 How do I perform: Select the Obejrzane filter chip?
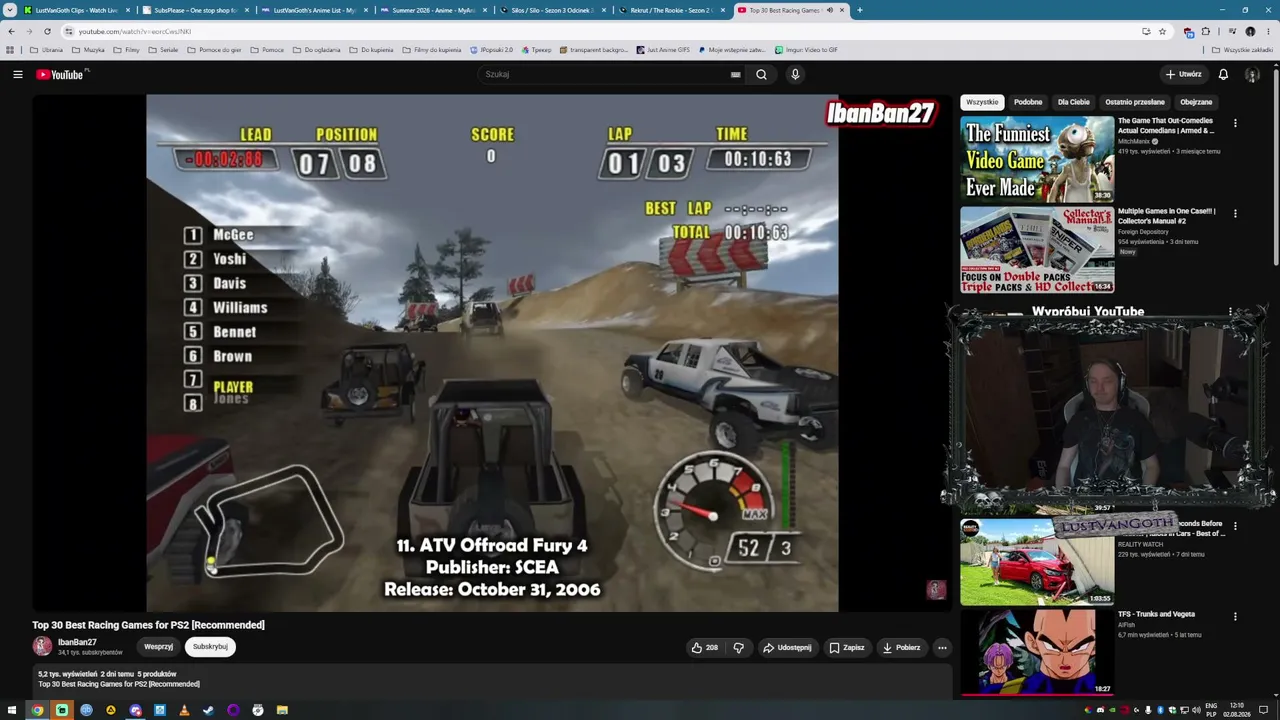[1196, 102]
